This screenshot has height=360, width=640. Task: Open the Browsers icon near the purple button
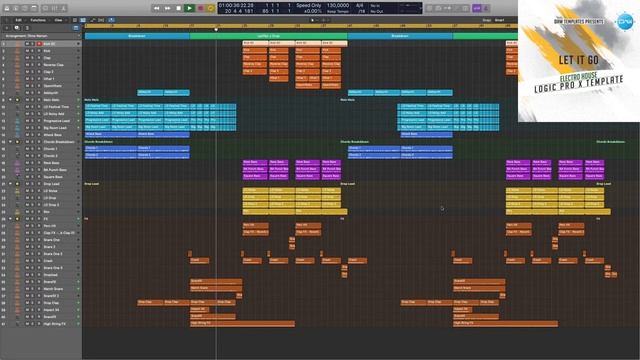[465, 8]
